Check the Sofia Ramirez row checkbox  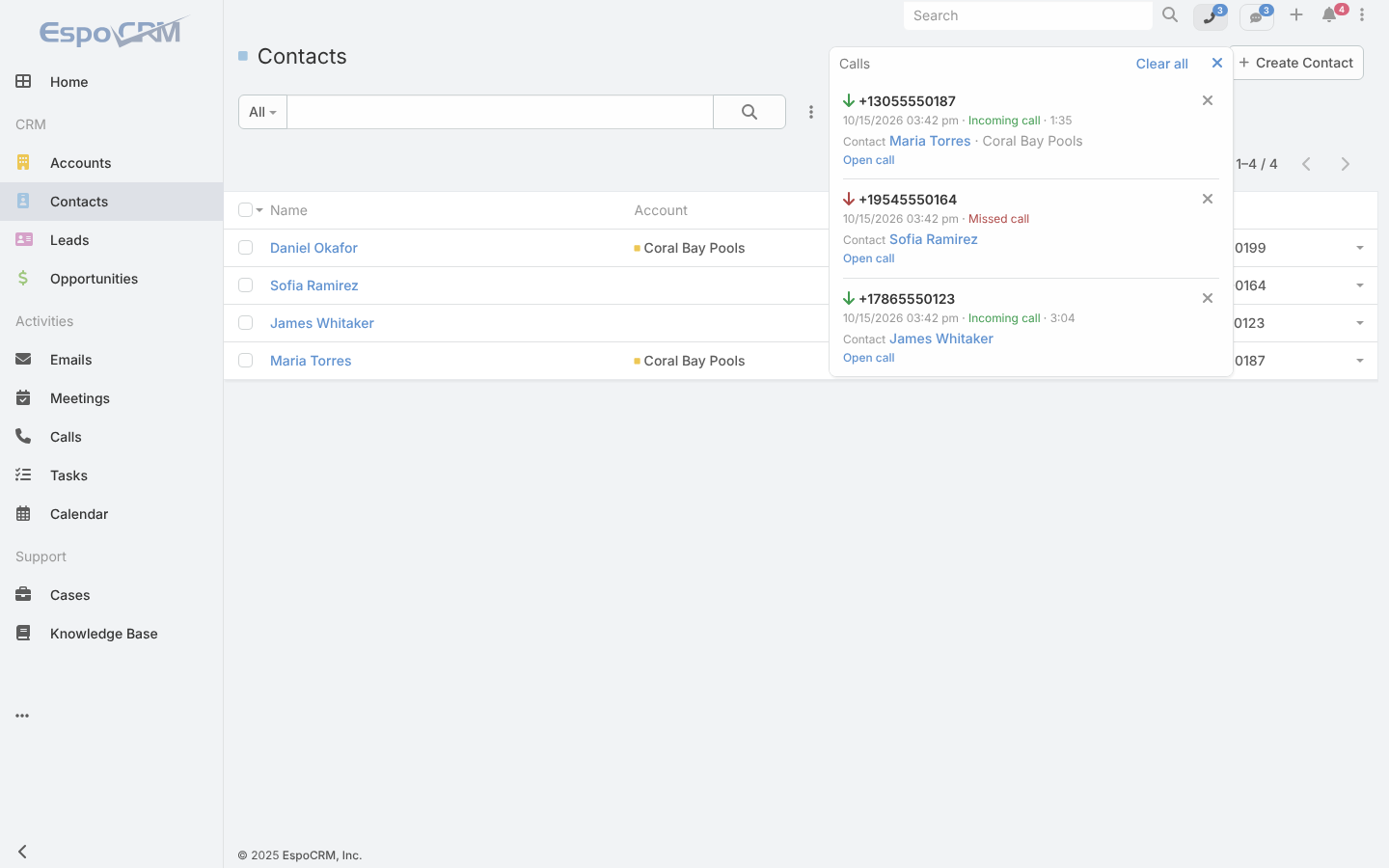pos(245,285)
